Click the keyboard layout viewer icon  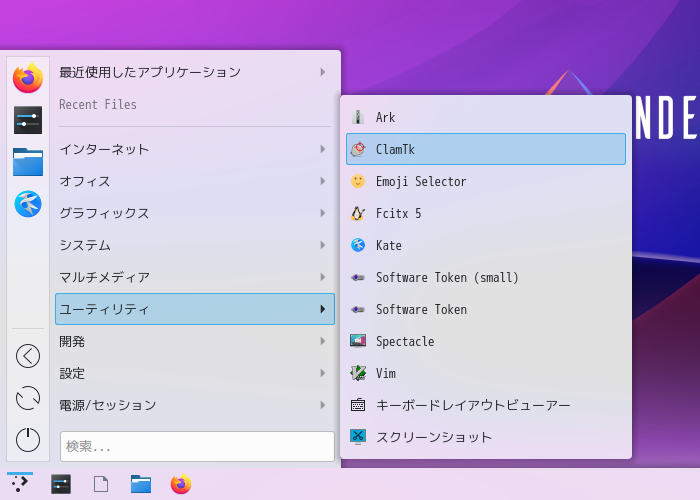[358, 405]
